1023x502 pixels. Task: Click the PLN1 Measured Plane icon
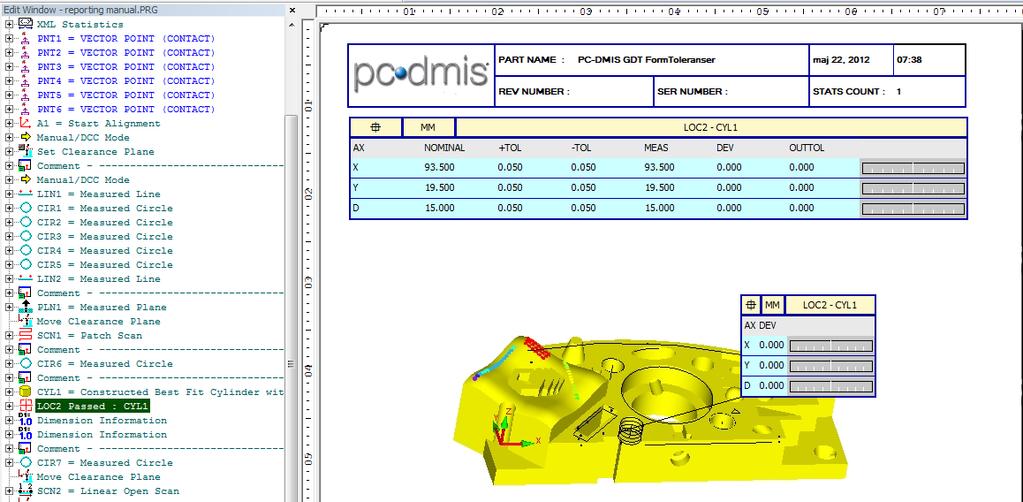click(x=25, y=307)
